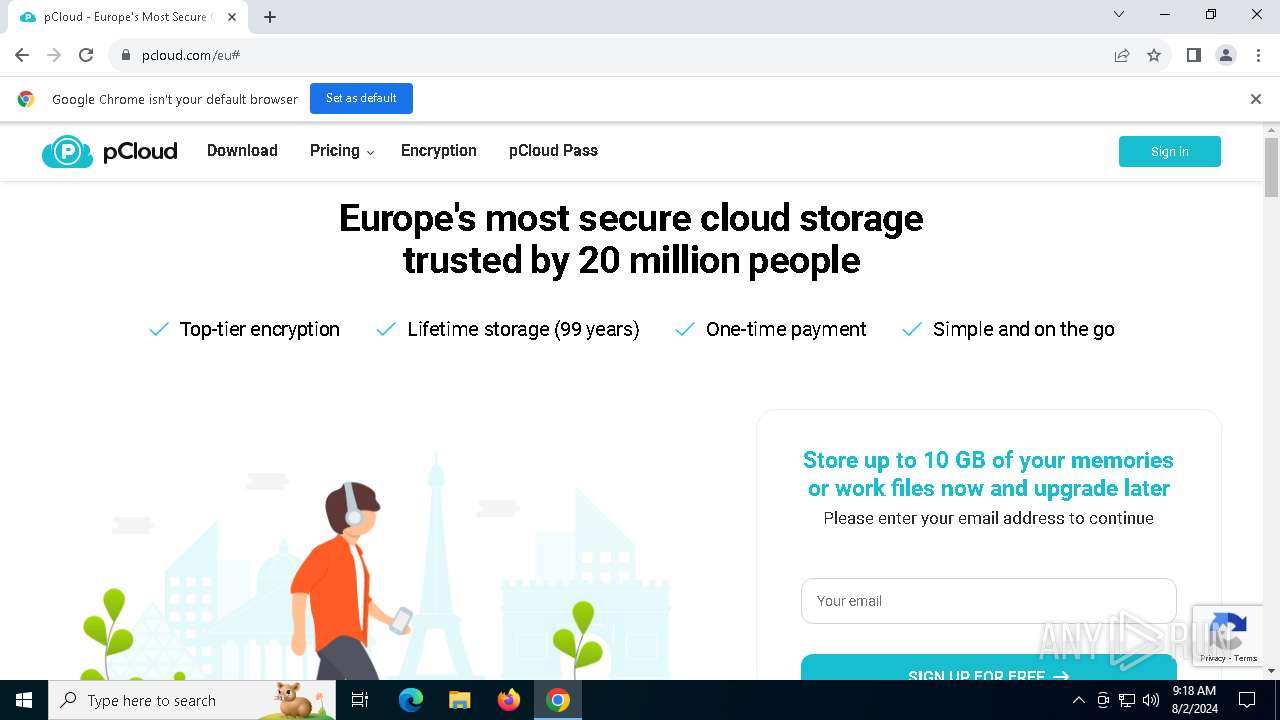Launch Microsoft Edge from the taskbar
This screenshot has width=1280, height=720.
coord(411,700)
